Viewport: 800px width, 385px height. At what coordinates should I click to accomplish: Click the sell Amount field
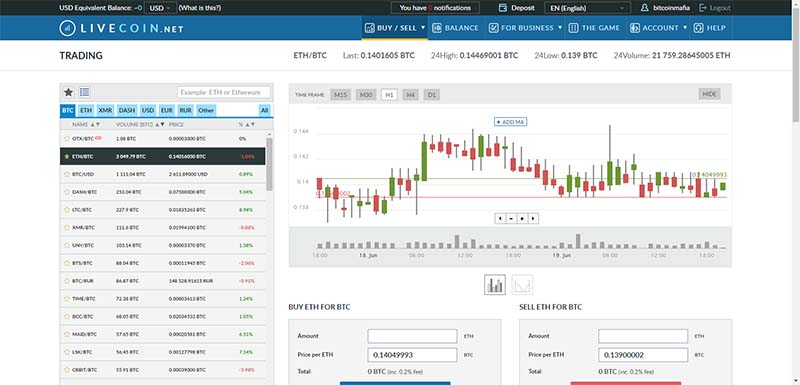click(x=643, y=336)
